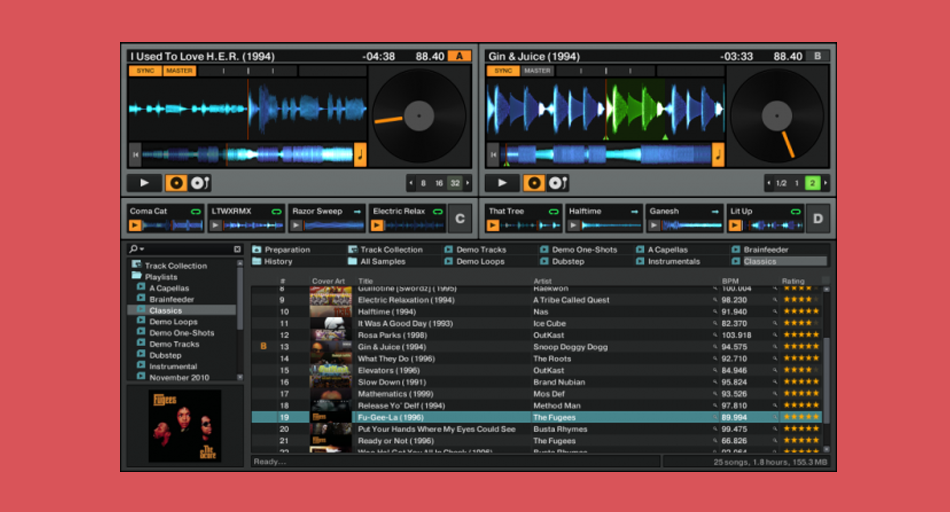
Task: Deactivate Deck B green loop size 2
Action: 812,183
